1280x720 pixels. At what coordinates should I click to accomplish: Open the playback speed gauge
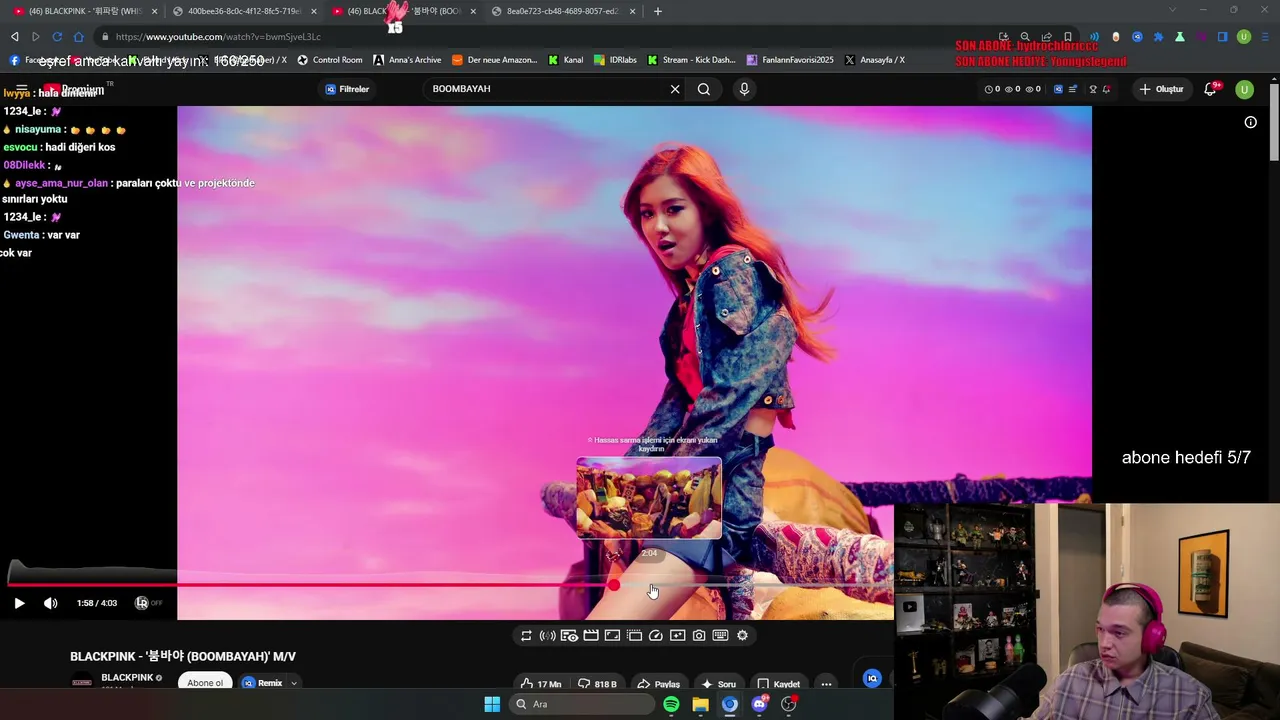click(656, 635)
